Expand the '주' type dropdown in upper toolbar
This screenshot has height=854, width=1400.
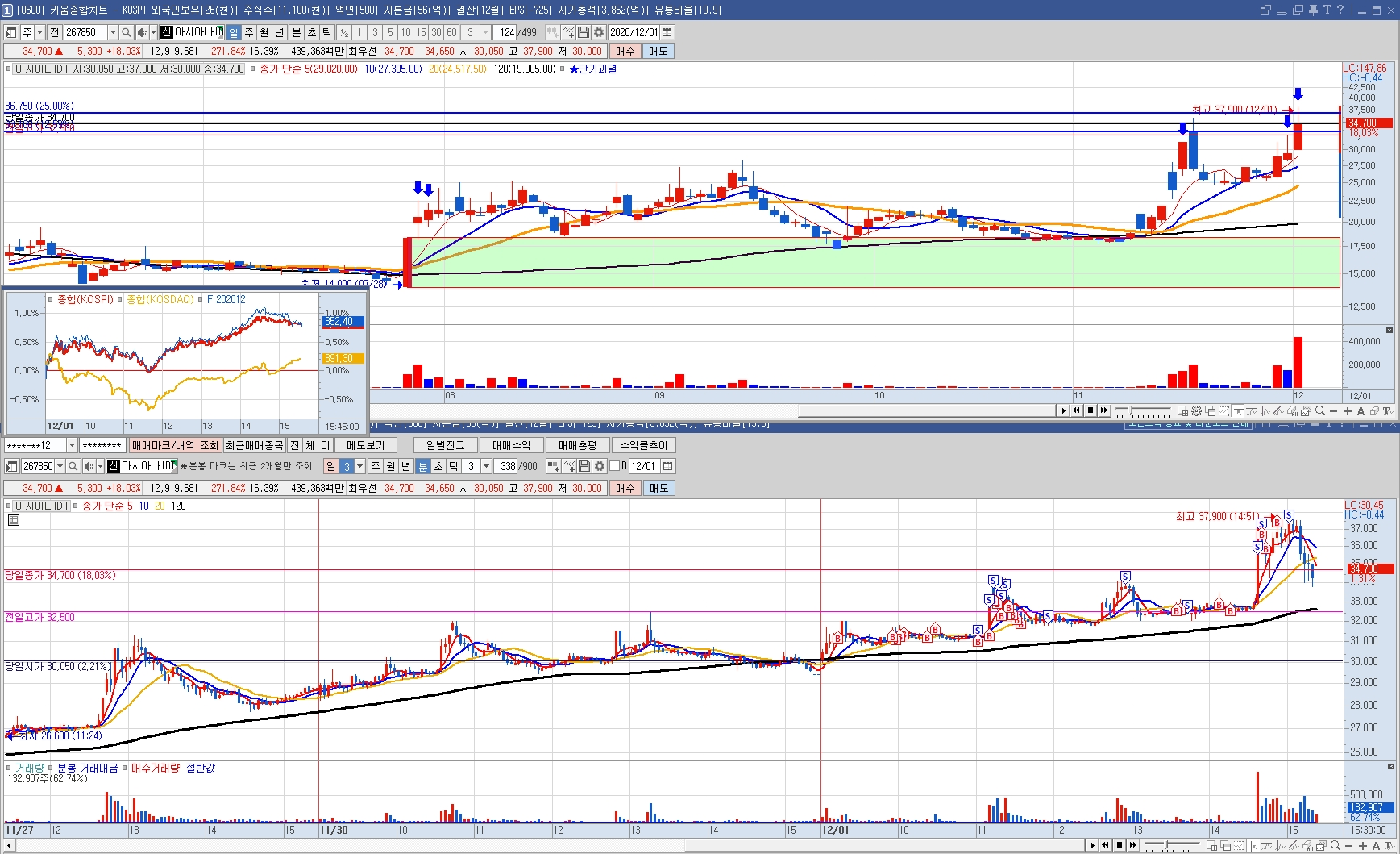39,32
